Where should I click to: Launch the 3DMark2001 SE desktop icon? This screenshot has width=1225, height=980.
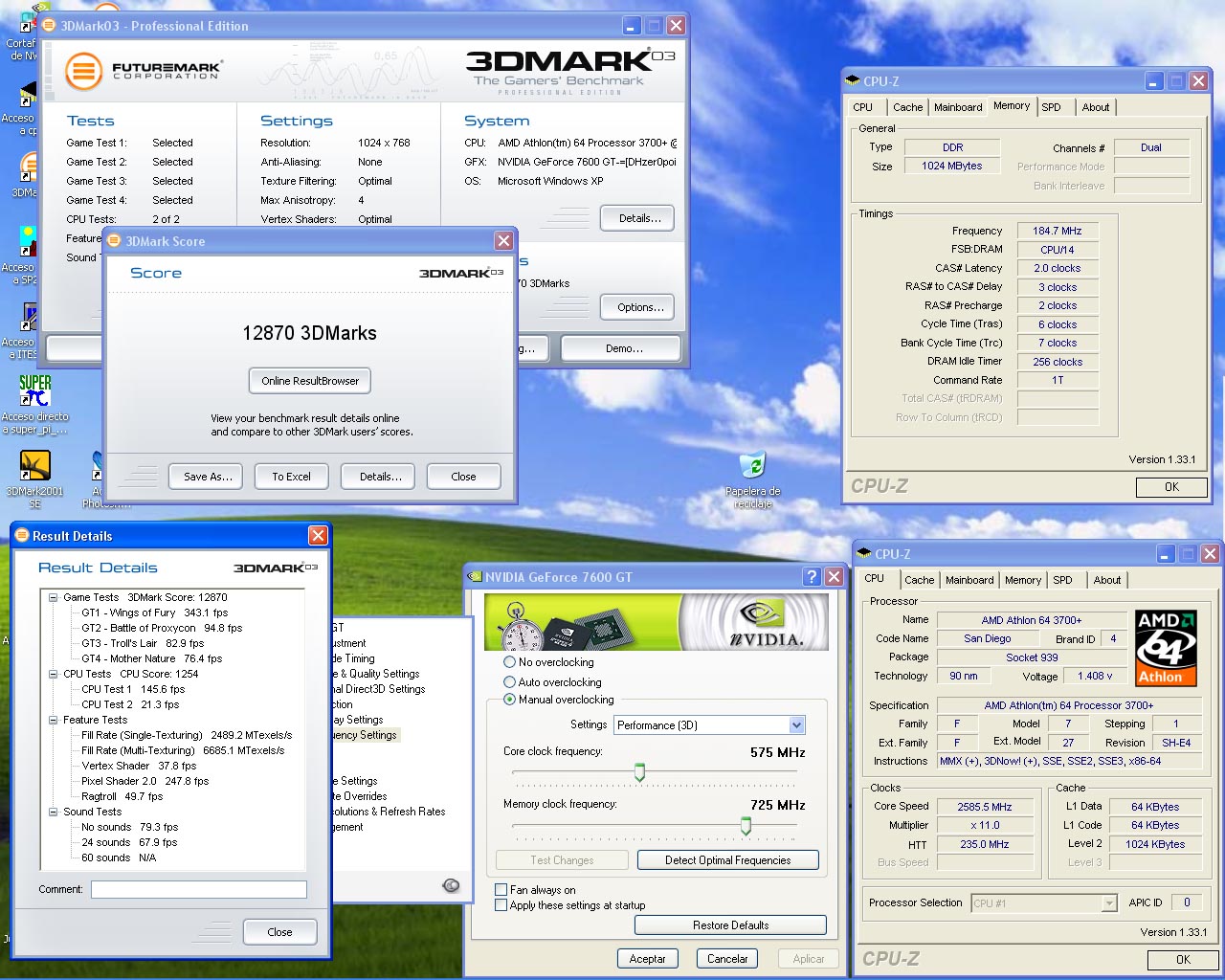34,466
